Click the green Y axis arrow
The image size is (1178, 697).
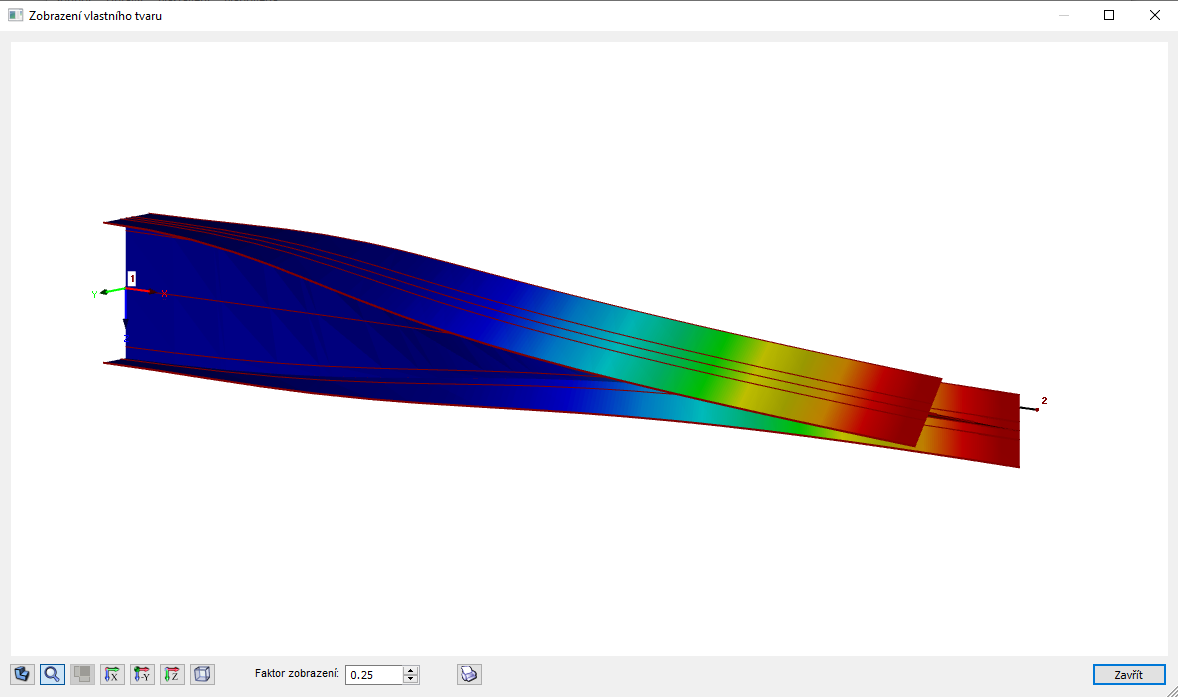(x=113, y=291)
